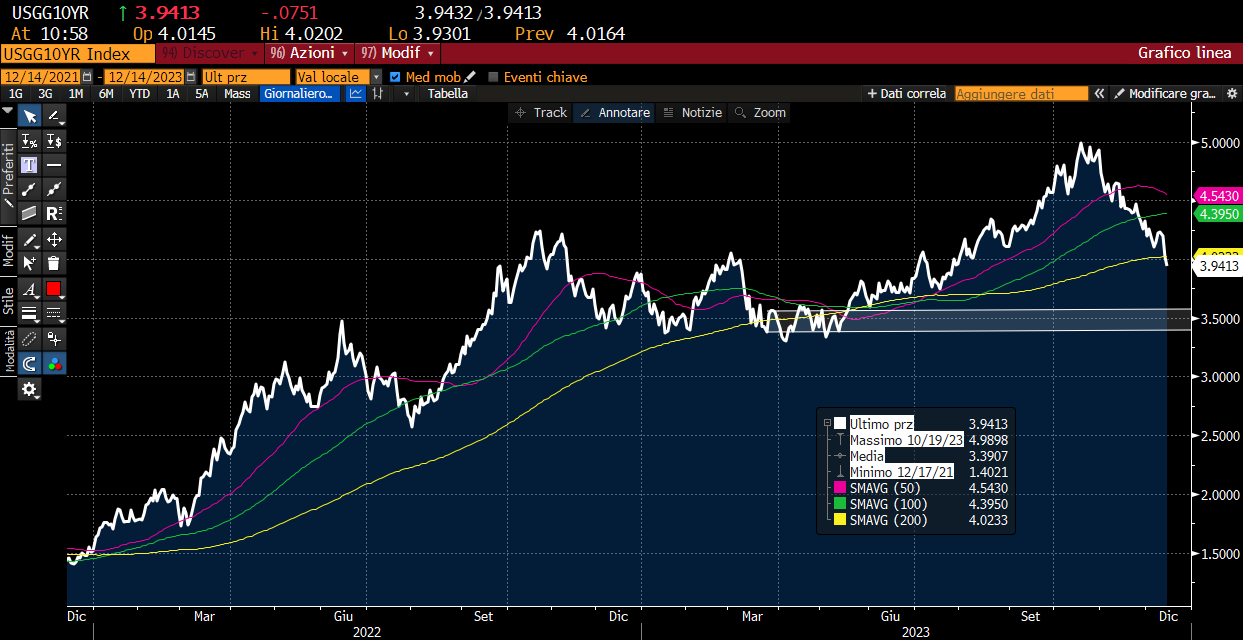Click the percent change measure tool
Viewport: 1243px width, 640px height.
(29, 140)
